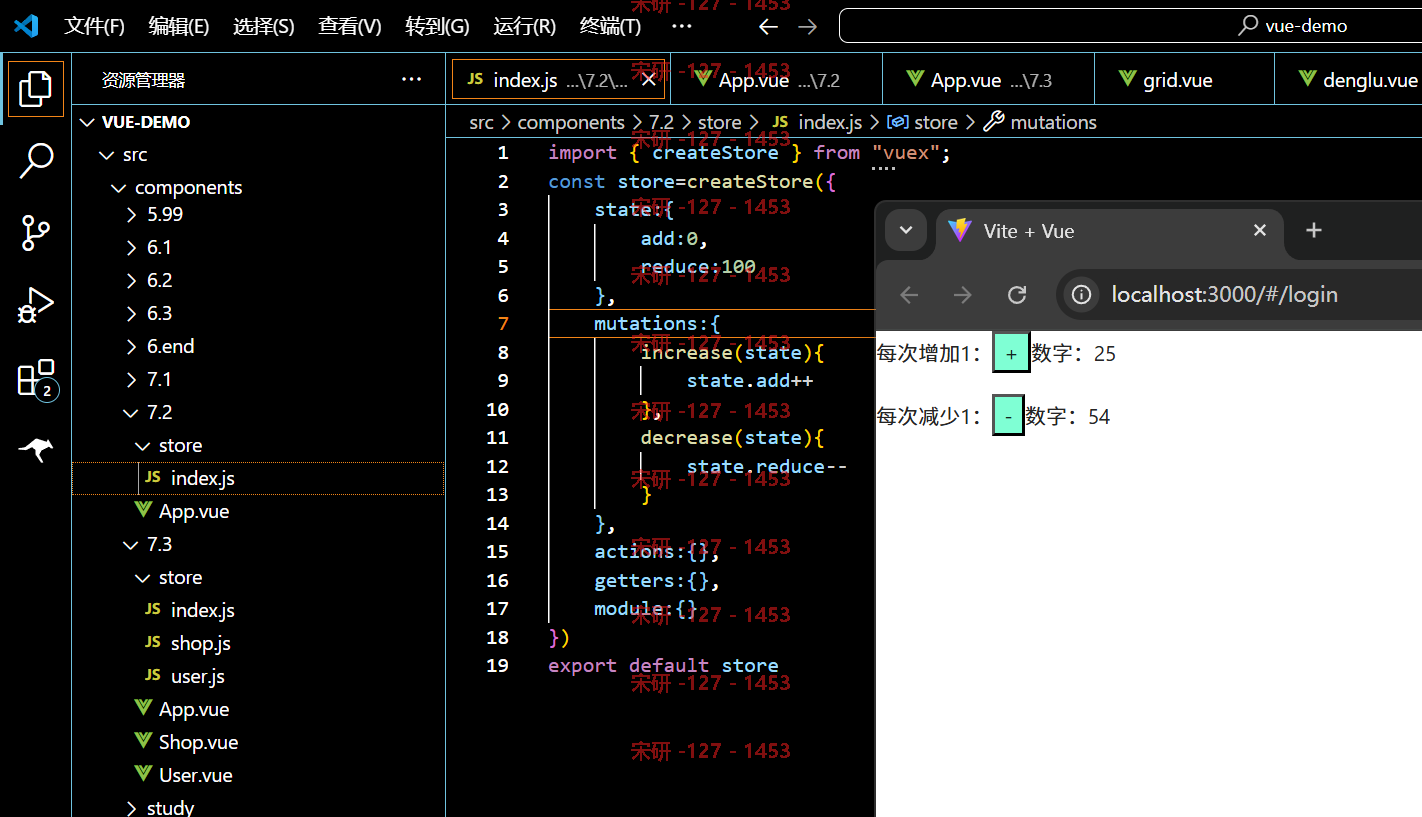1422x817 pixels.
Task: Open the 运行(R) menu
Action: click(x=525, y=26)
